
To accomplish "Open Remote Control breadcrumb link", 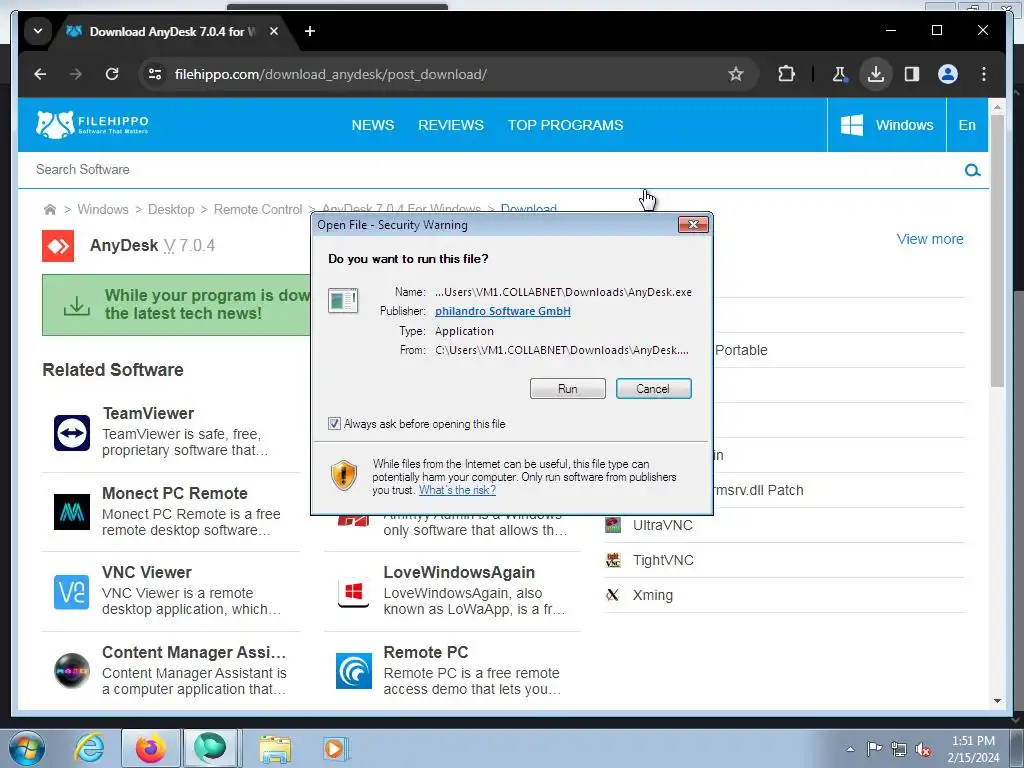I will [258, 210].
